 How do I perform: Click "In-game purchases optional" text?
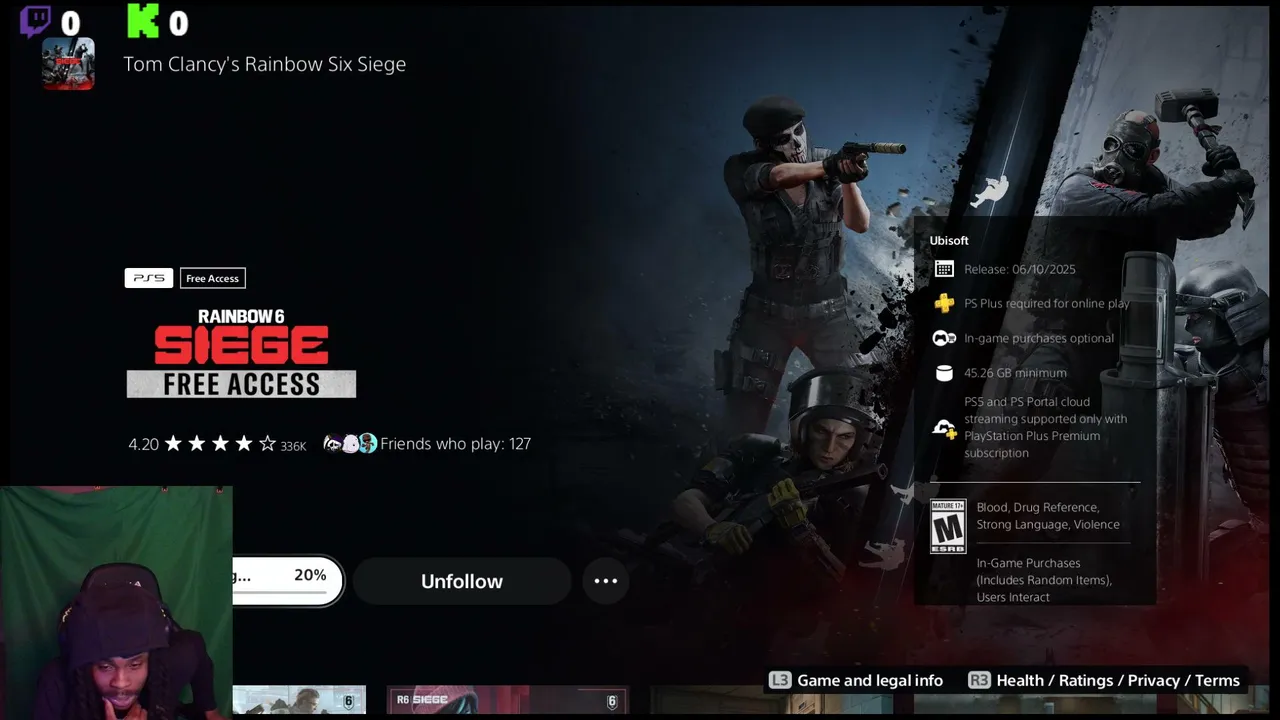[x=1039, y=338]
